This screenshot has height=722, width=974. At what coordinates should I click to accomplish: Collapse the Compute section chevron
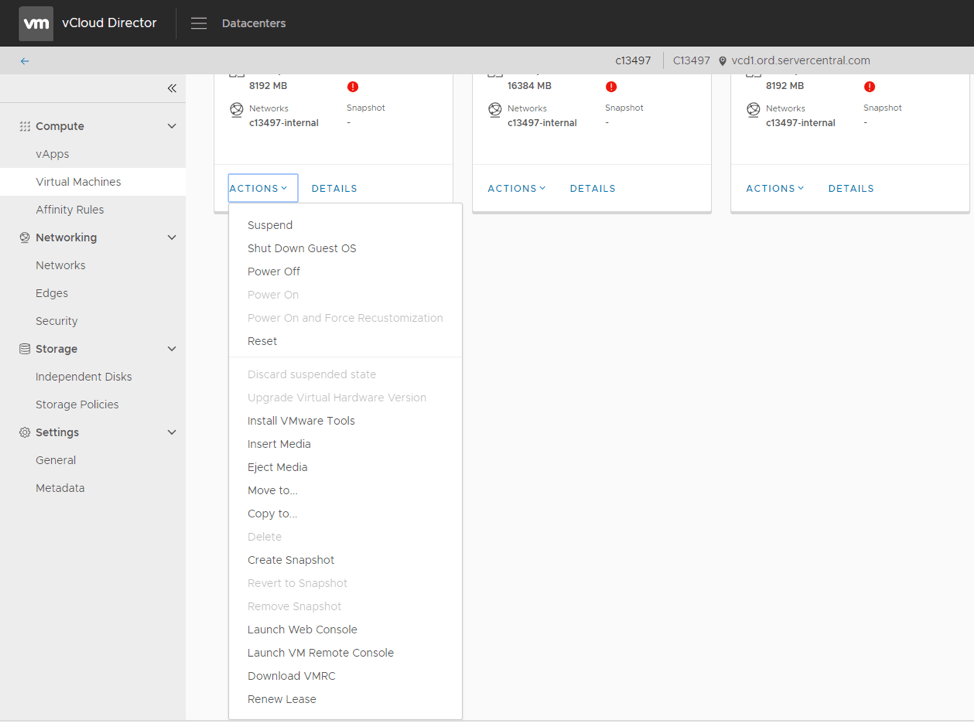tap(170, 125)
